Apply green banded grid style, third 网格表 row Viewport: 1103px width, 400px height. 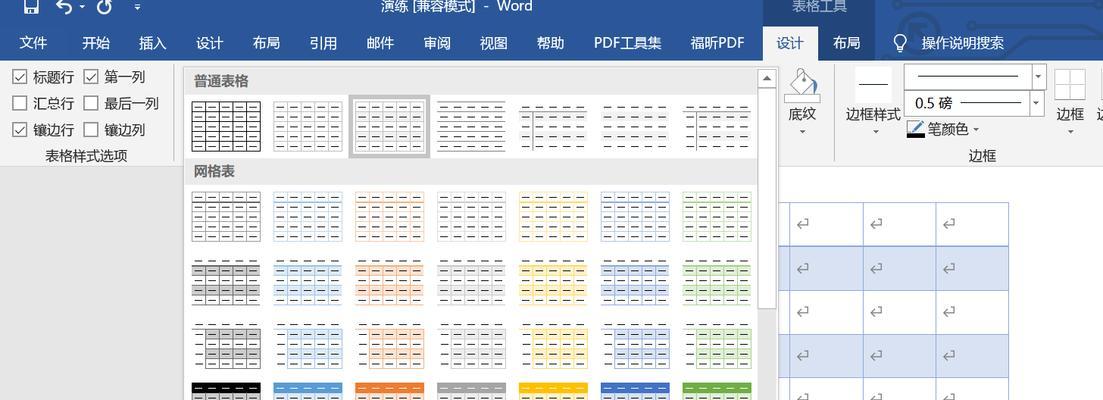coord(717,346)
